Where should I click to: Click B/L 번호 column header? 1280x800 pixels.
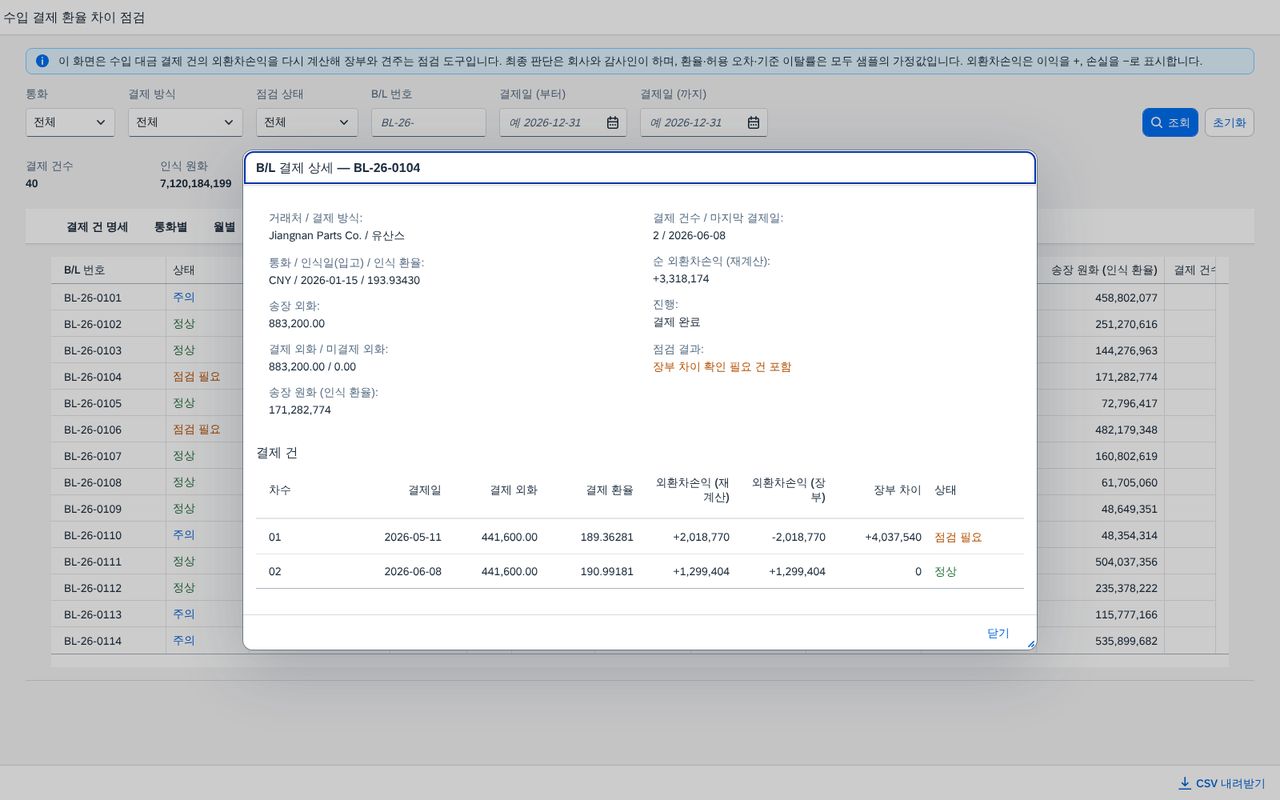108,270
